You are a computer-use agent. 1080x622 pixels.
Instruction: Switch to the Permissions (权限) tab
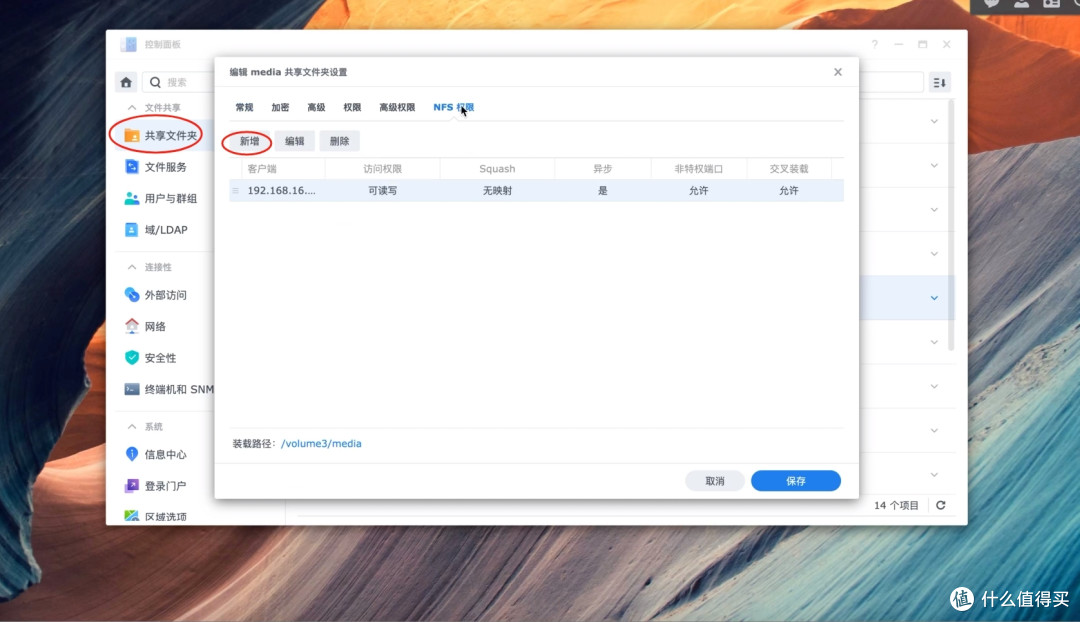[352, 107]
